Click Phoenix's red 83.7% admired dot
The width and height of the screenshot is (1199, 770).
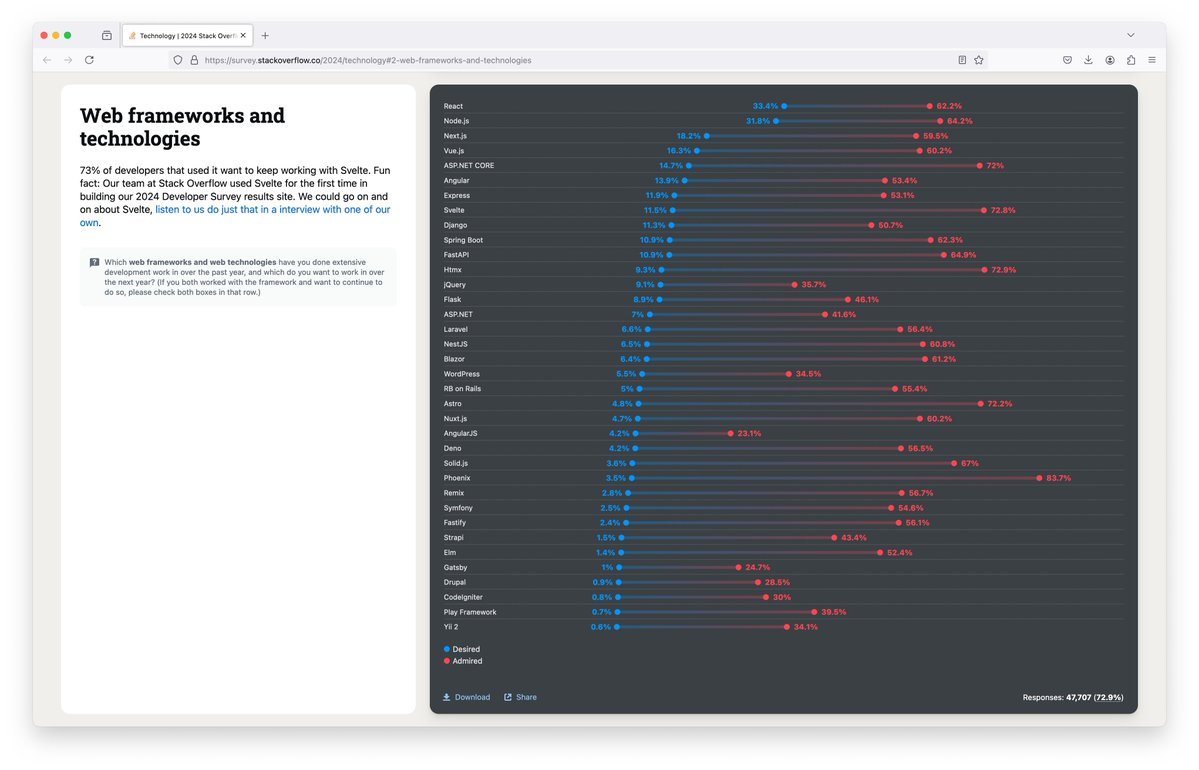tap(1039, 478)
